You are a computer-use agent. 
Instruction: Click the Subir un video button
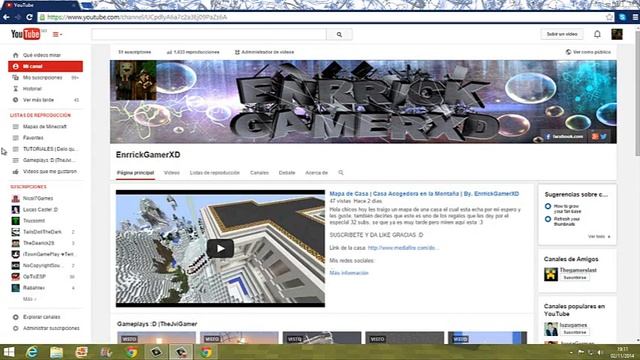point(562,34)
